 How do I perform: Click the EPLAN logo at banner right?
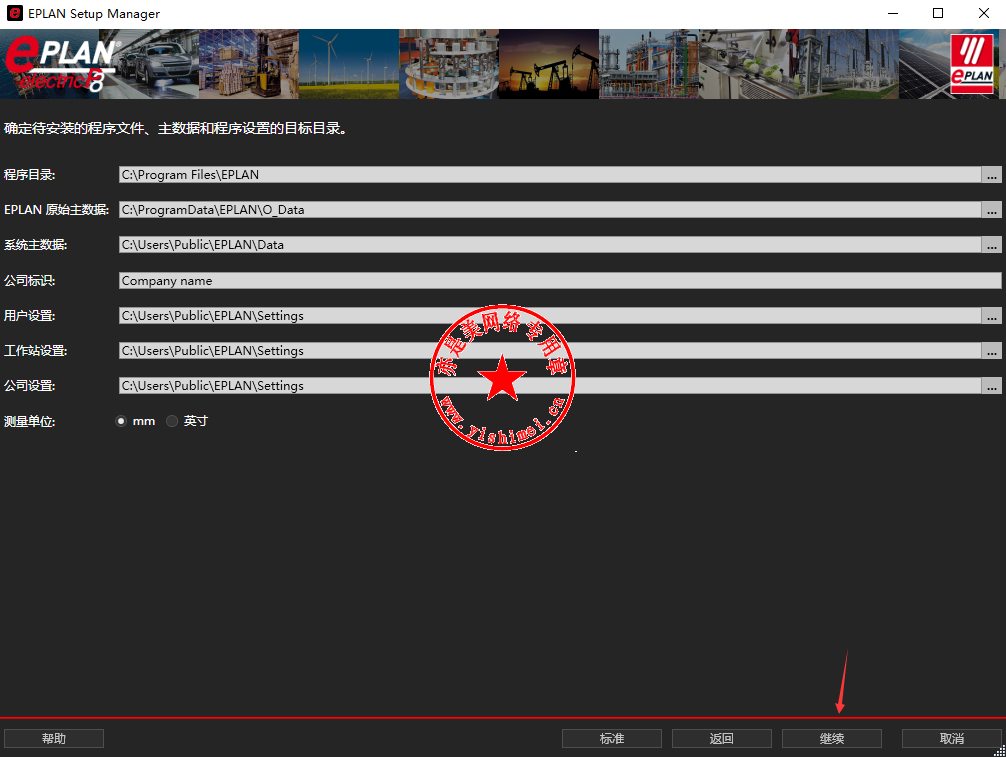(x=971, y=64)
